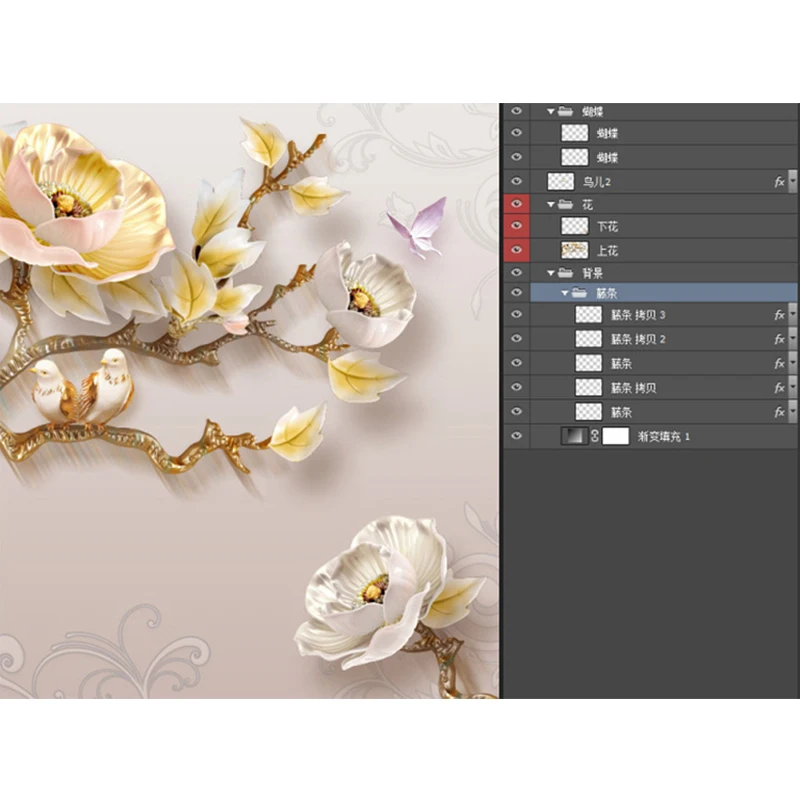Viewport: 800px width, 800px height.
Task: Select the 渐变填充 1 layer name
Action: (x=663, y=437)
